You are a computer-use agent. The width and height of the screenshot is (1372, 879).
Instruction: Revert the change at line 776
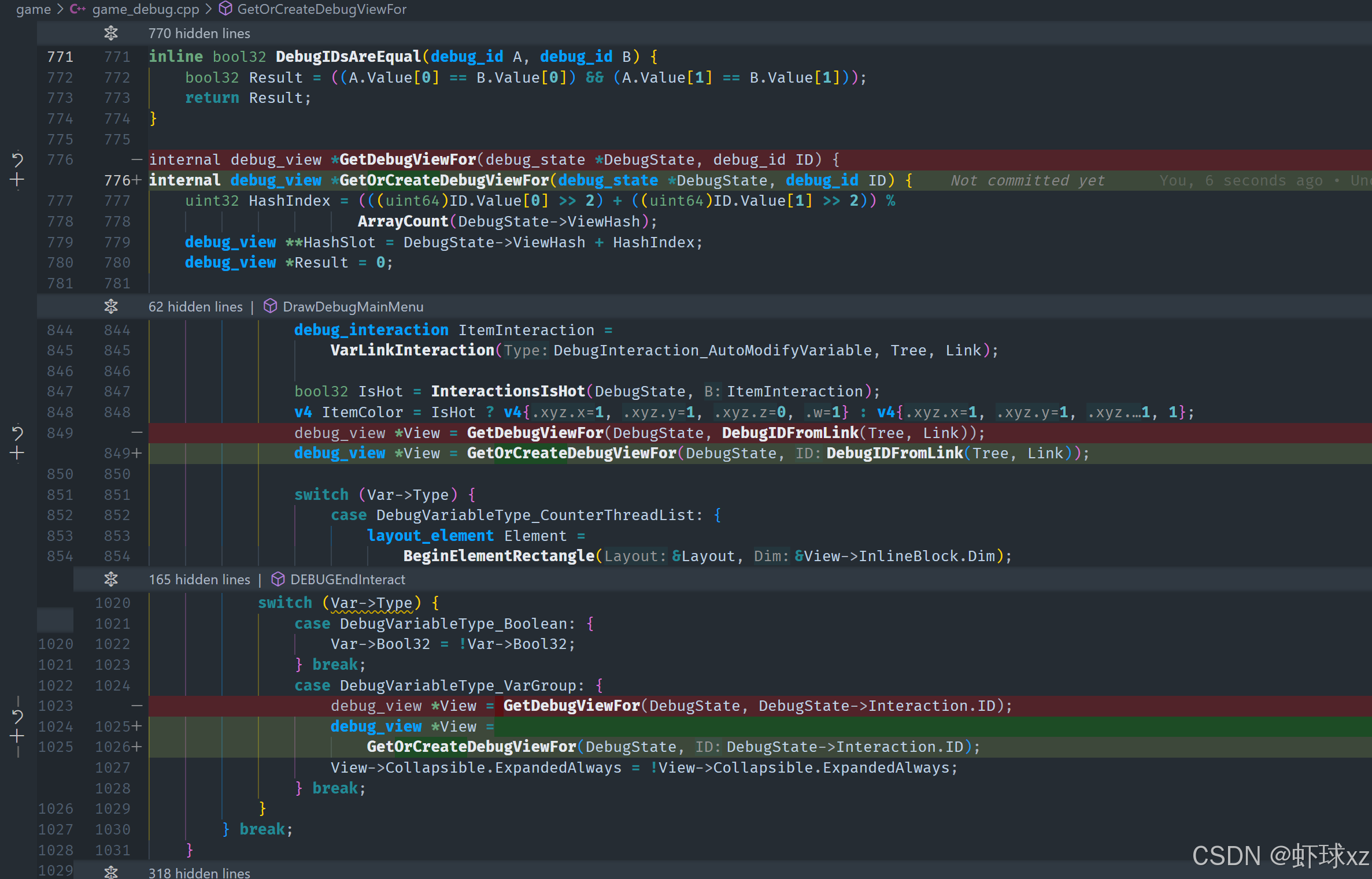pos(17,160)
